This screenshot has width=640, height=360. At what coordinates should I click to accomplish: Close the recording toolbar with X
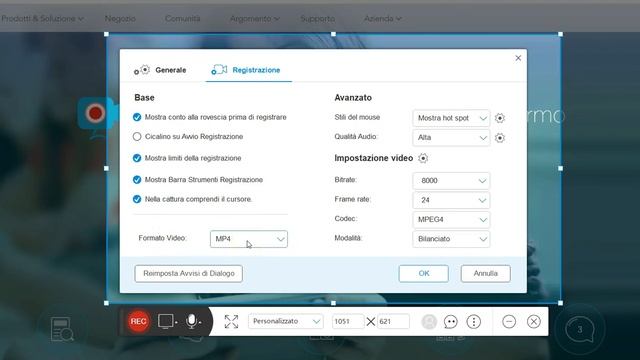tap(533, 322)
